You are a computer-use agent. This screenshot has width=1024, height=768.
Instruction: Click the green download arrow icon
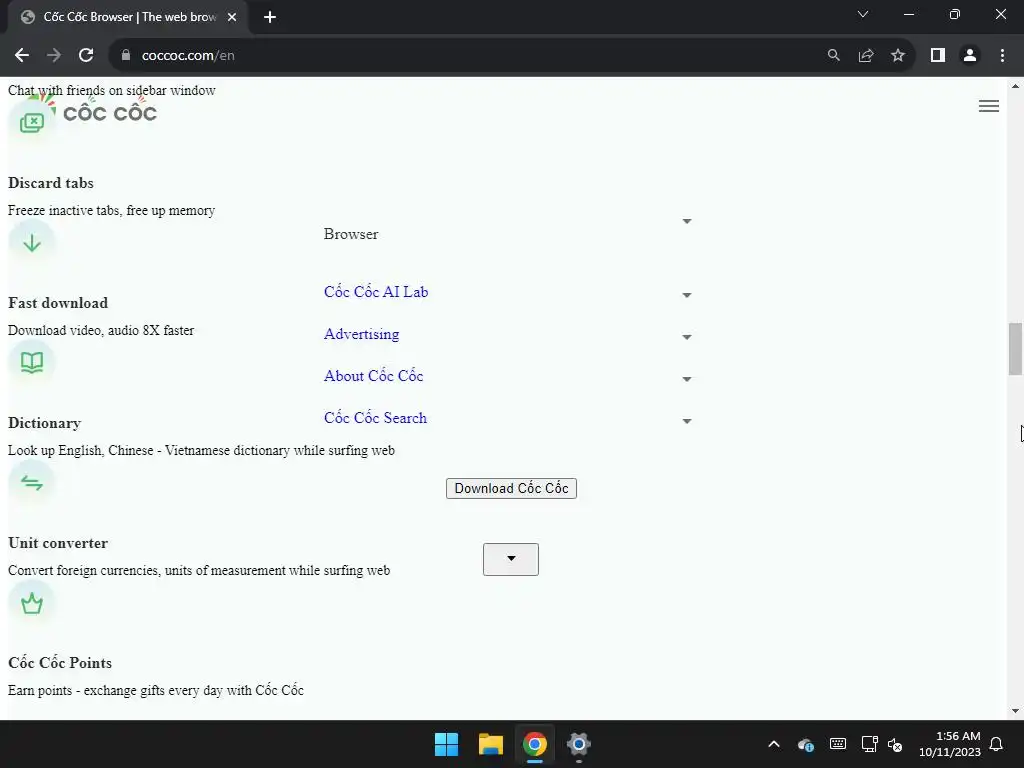tap(31, 243)
